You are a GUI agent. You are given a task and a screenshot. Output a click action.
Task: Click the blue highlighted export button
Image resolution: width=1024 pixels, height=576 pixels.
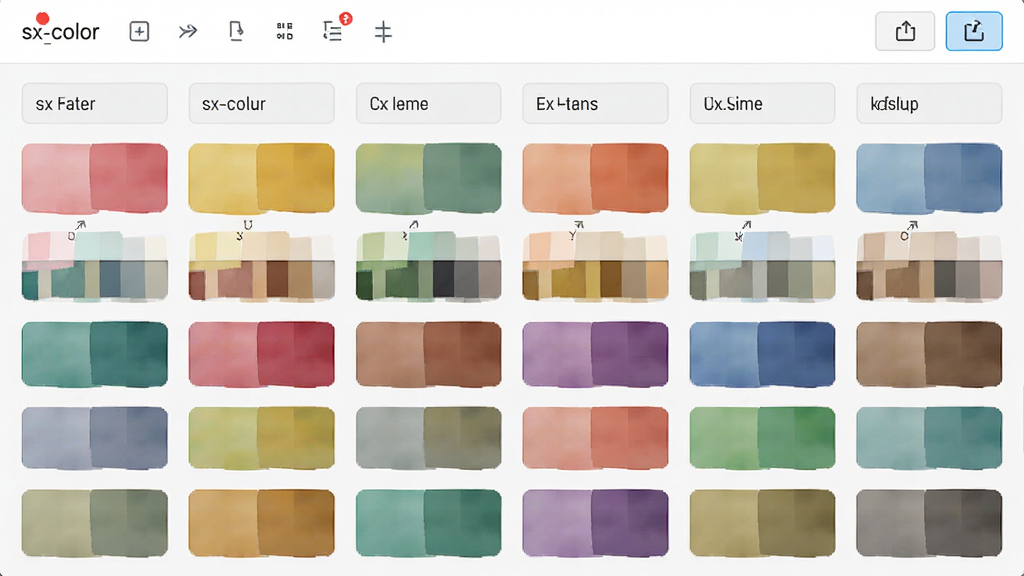click(x=974, y=31)
